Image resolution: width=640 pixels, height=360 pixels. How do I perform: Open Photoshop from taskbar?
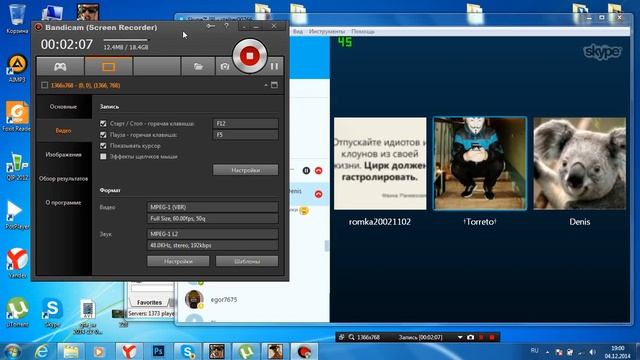tap(158, 351)
